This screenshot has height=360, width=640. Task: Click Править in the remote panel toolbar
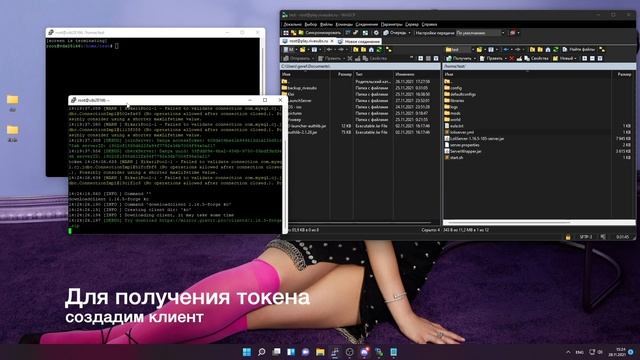click(x=491, y=58)
